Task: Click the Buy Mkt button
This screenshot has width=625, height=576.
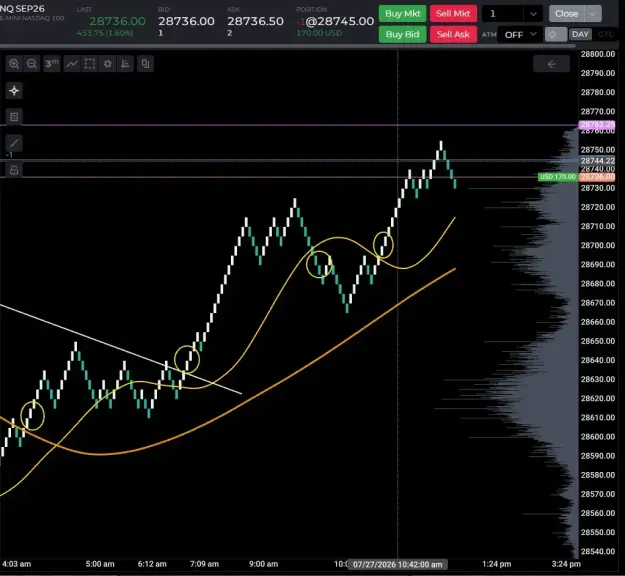Action: point(403,14)
